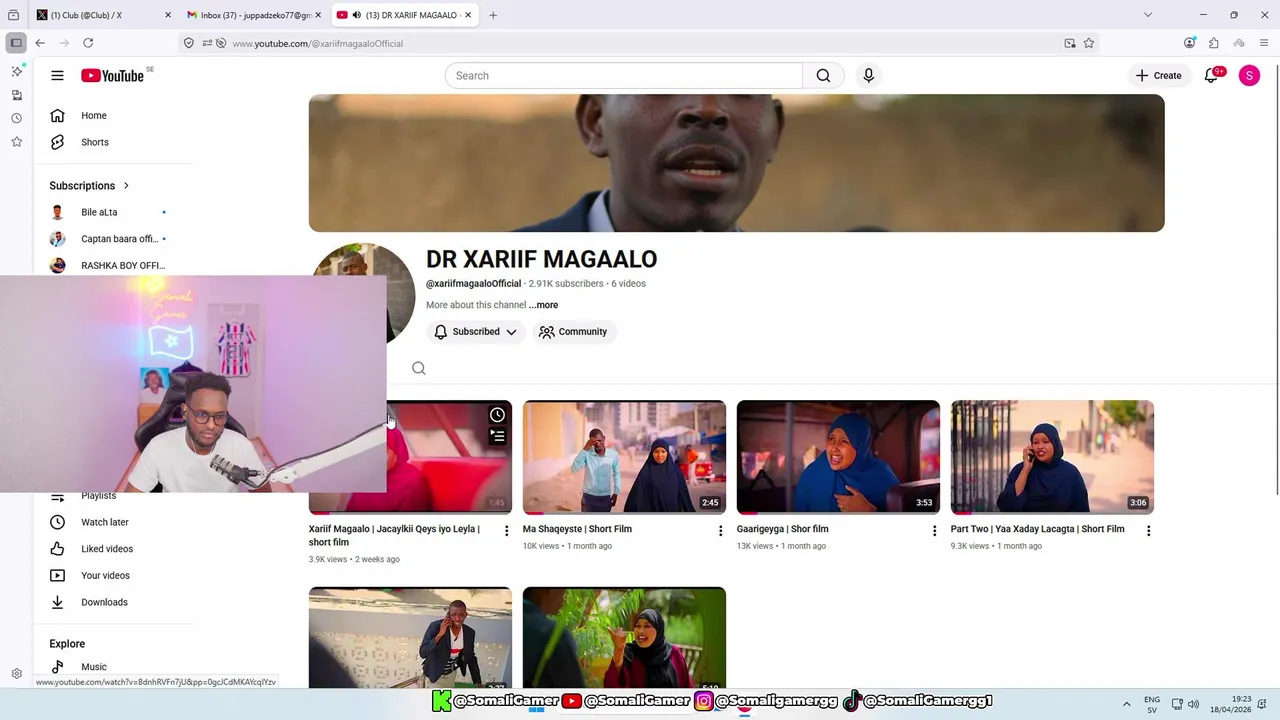Click the YouTube logo
This screenshot has height=720, width=1280.
(112, 76)
